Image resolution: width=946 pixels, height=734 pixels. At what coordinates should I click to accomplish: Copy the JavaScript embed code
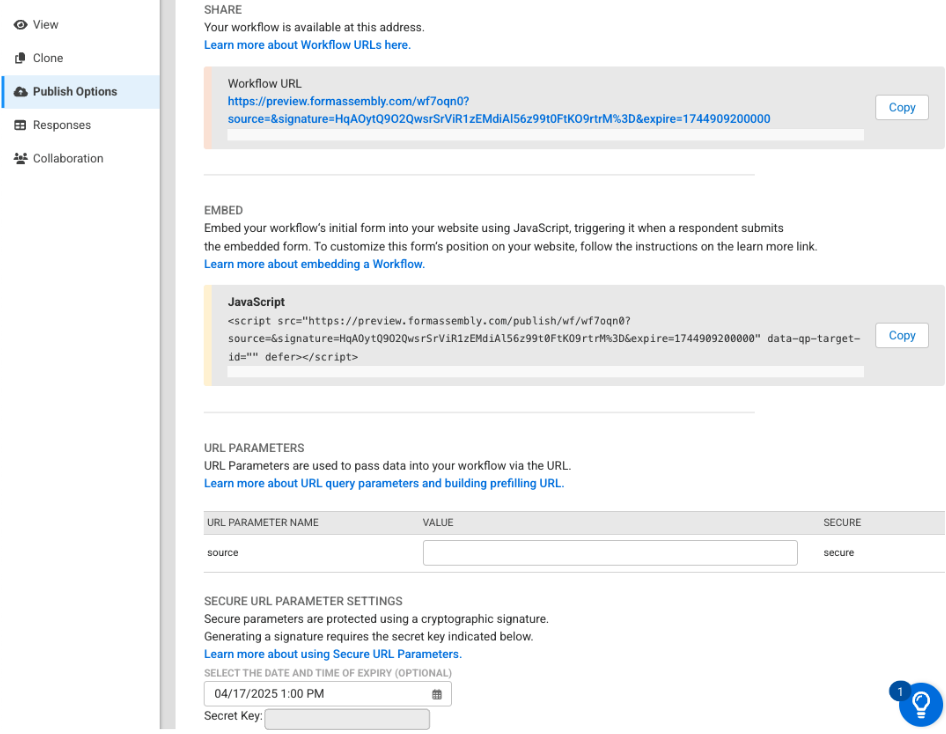[x=901, y=336]
